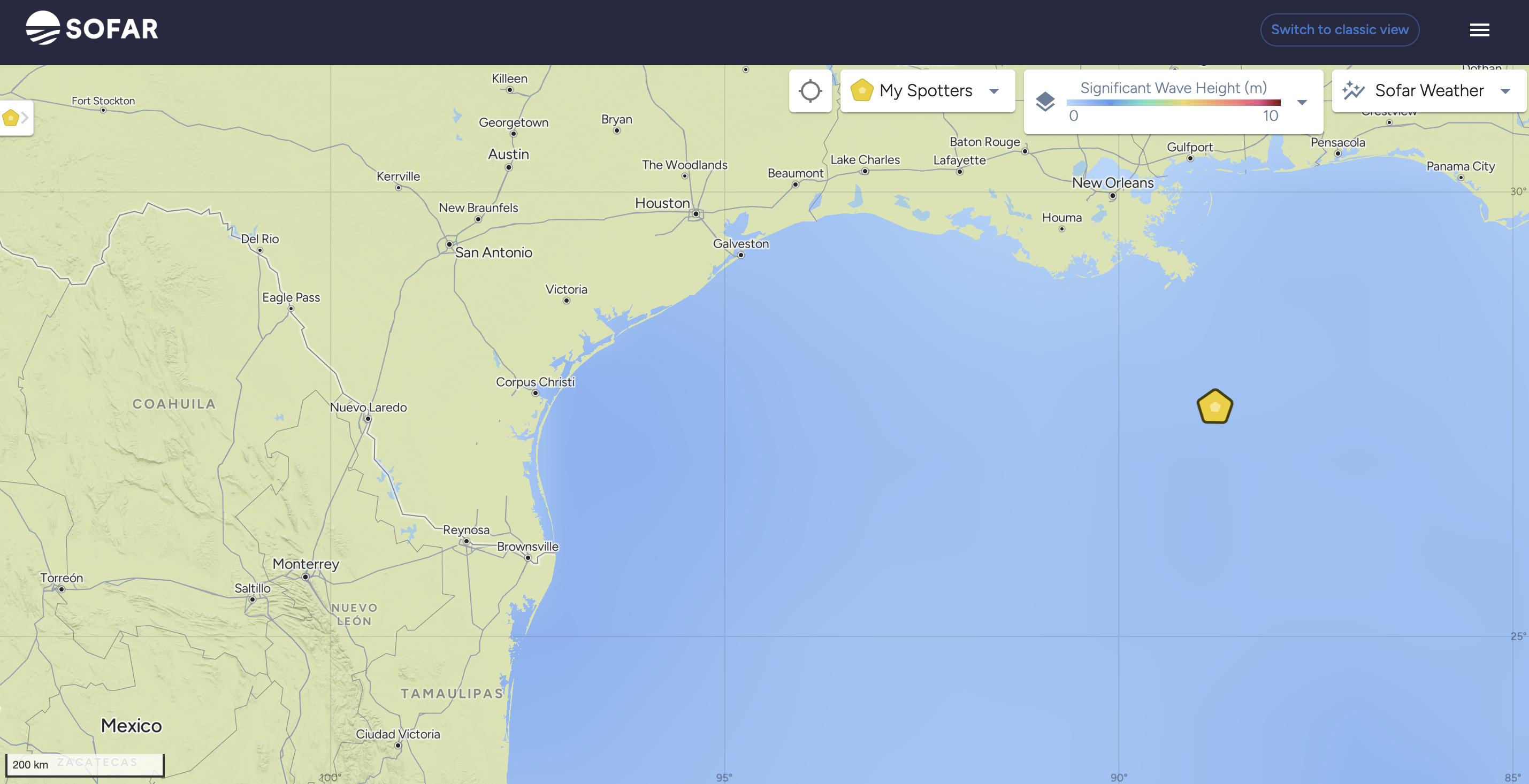The image size is (1529, 784).
Task: Expand the Significant Wave Height layer dropdown
Action: pos(1302,102)
